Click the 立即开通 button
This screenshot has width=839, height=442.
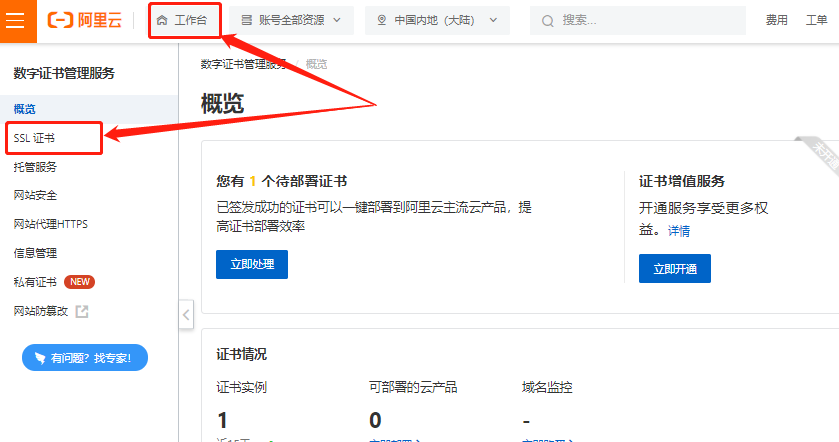(675, 269)
